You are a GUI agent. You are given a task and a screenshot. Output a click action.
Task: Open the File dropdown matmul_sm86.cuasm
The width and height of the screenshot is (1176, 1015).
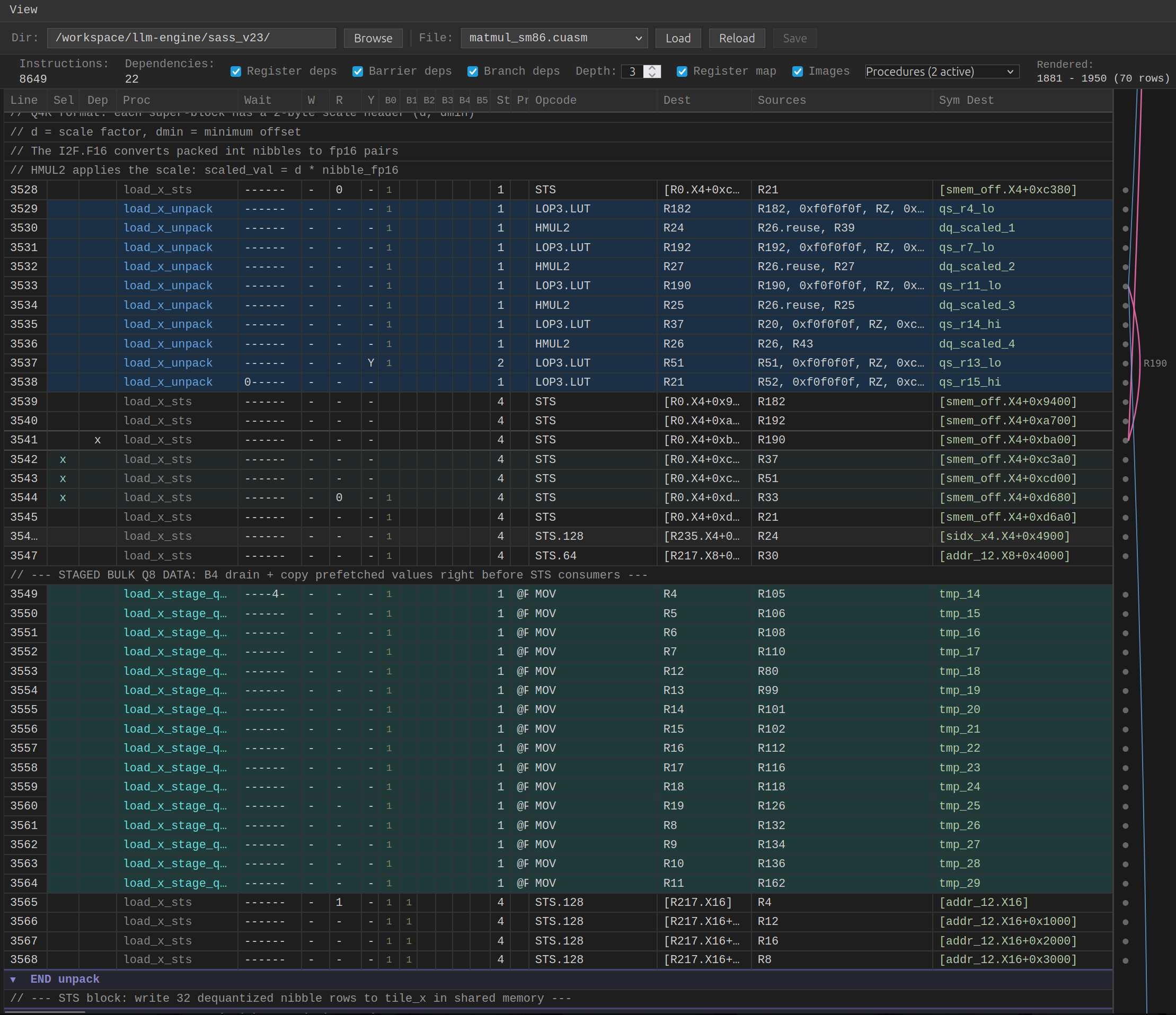click(x=554, y=38)
